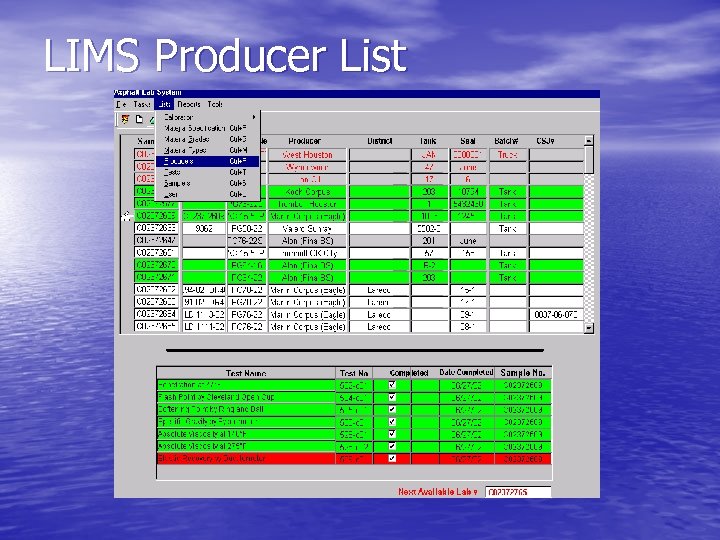The height and width of the screenshot is (540, 720).
Task: Select Samples from the Lists menu
Action: coord(208,183)
